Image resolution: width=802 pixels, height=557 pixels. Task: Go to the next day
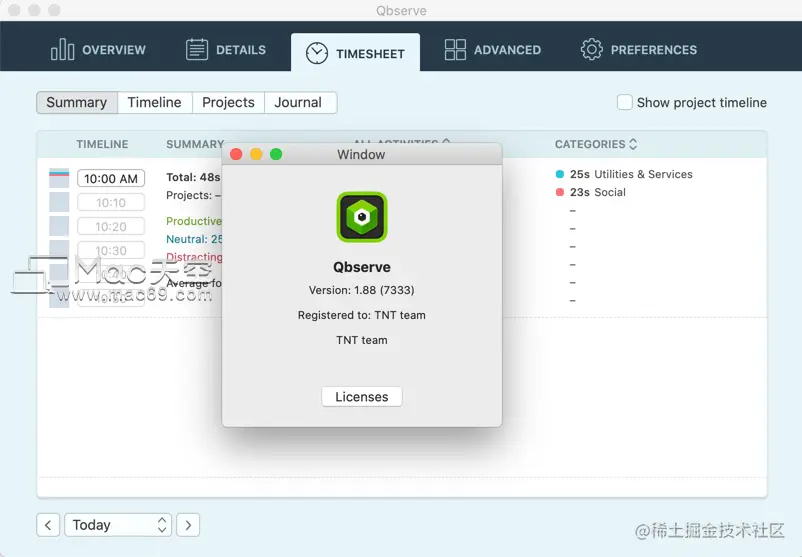coord(188,525)
